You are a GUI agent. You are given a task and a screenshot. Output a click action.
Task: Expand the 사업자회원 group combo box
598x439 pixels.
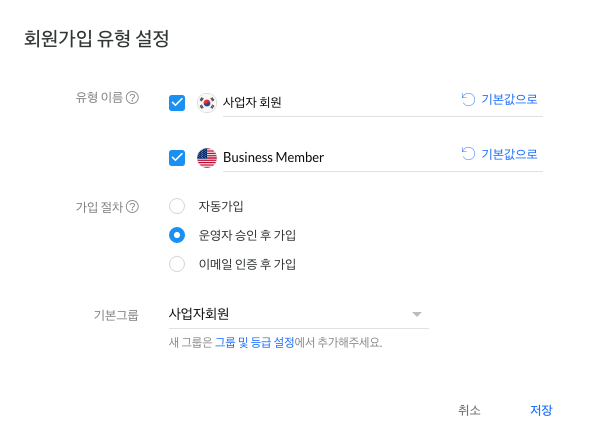point(299,314)
